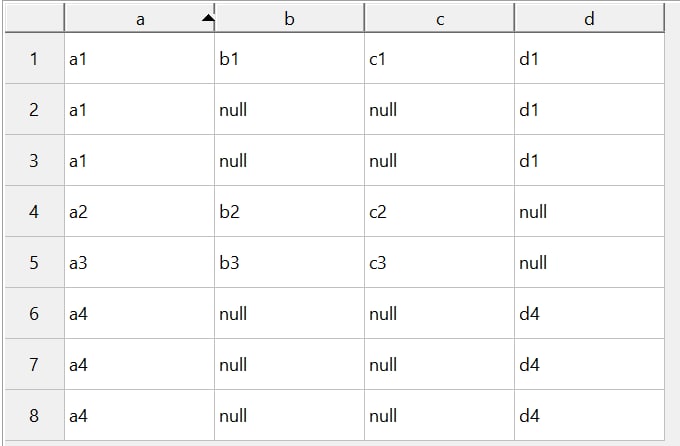Select column d header
Image resolution: width=680 pixels, height=446 pixels.
(589, 18)
